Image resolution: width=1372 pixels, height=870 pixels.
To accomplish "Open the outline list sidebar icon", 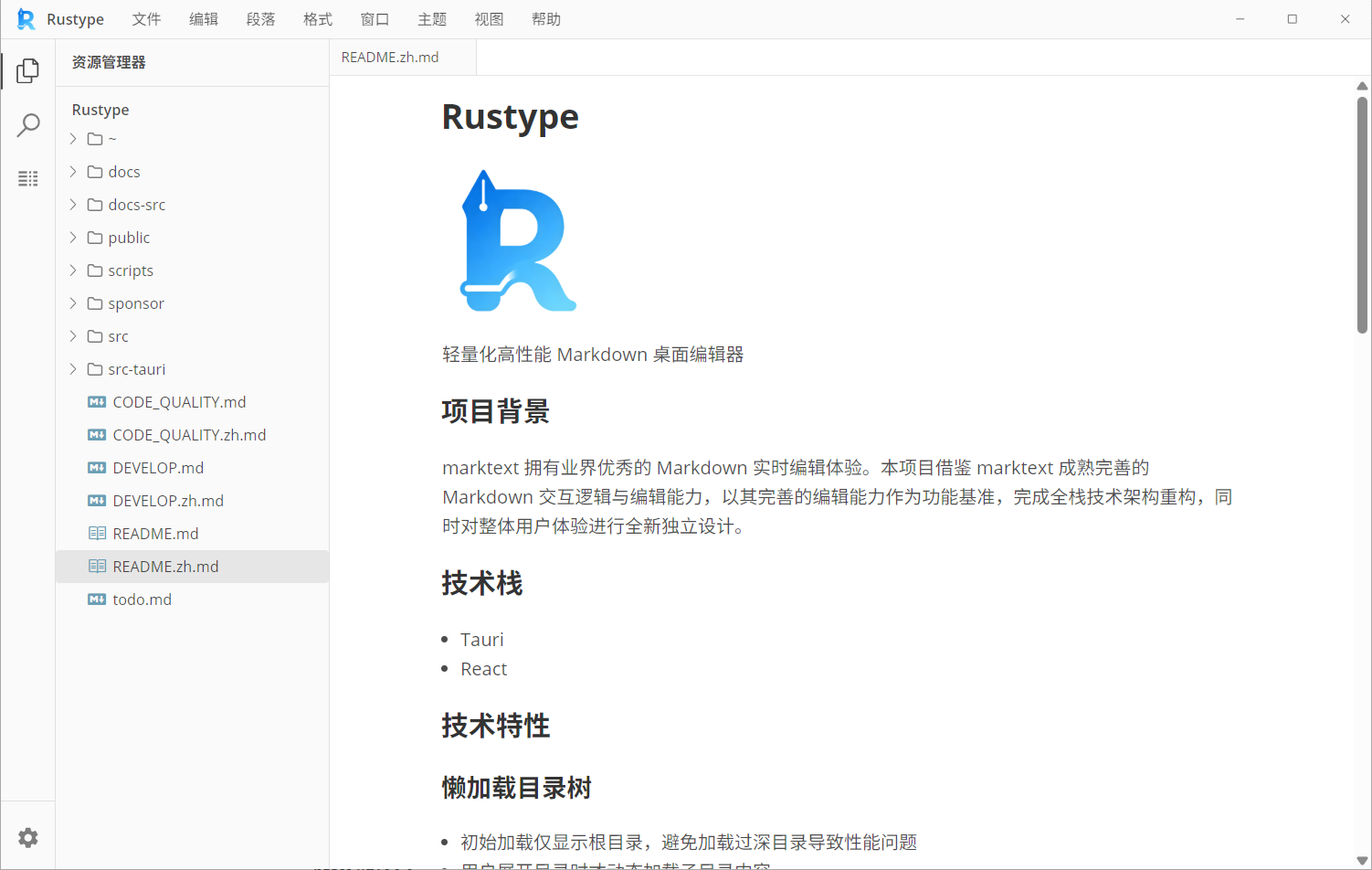I will pos(28,178).
